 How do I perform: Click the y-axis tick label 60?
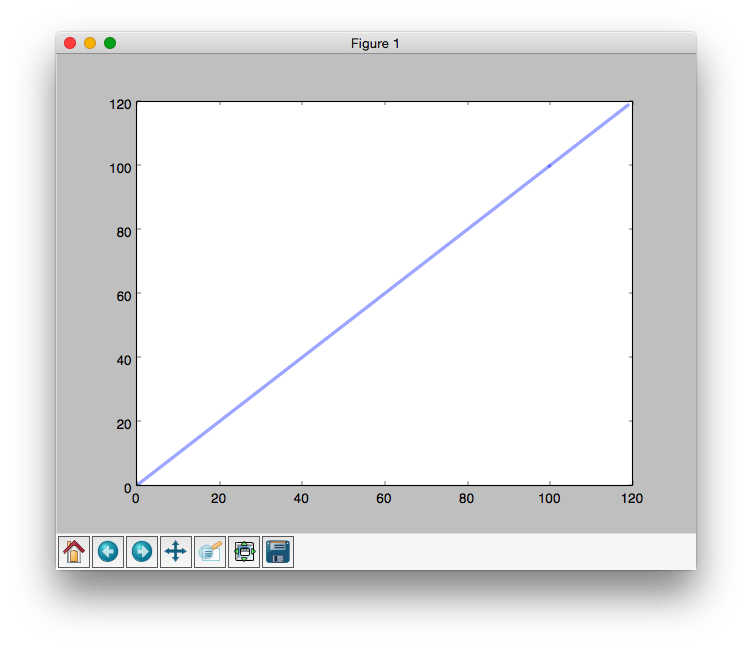pos(124,296)
